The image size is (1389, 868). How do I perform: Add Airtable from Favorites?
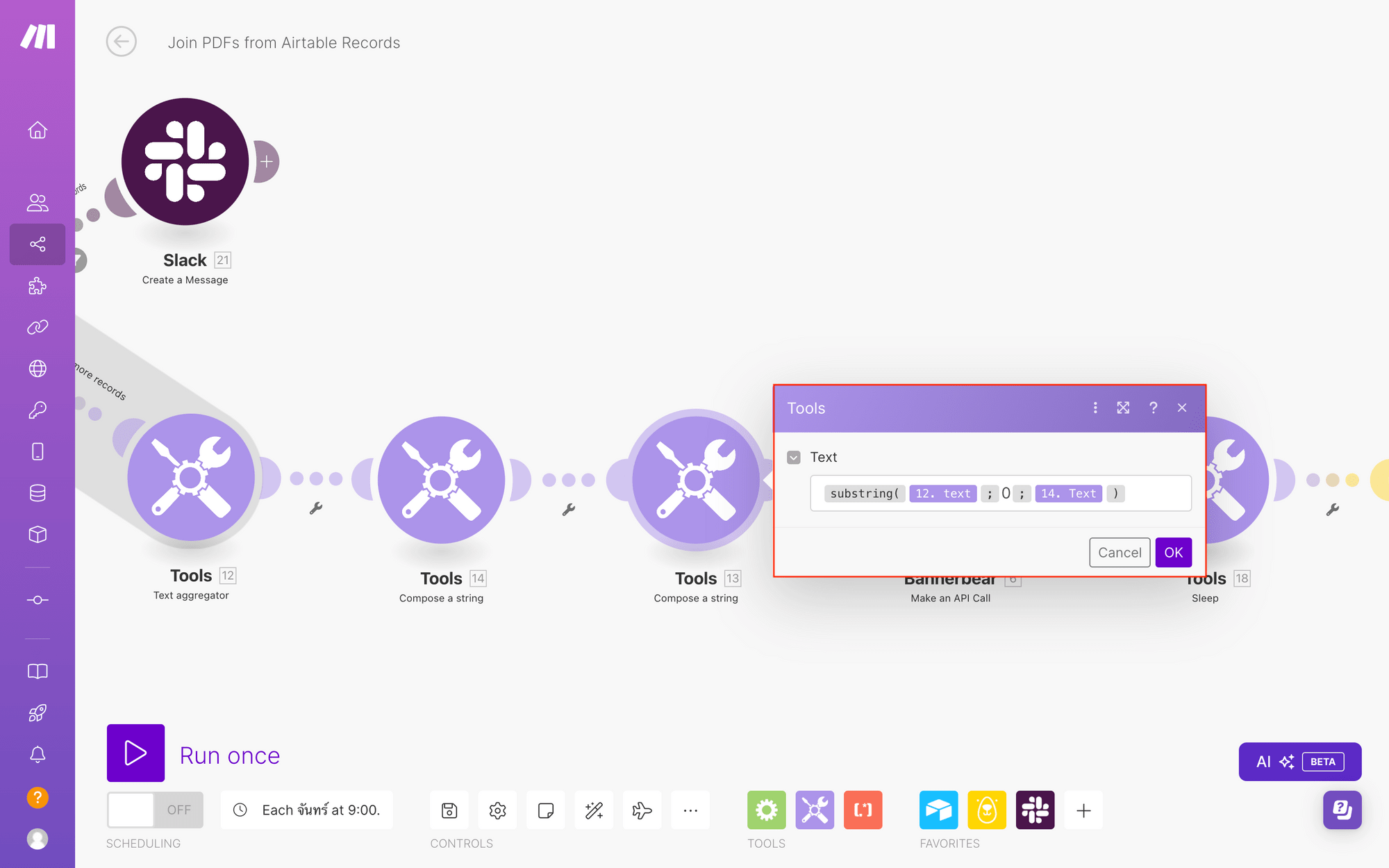tap(938, 810)
